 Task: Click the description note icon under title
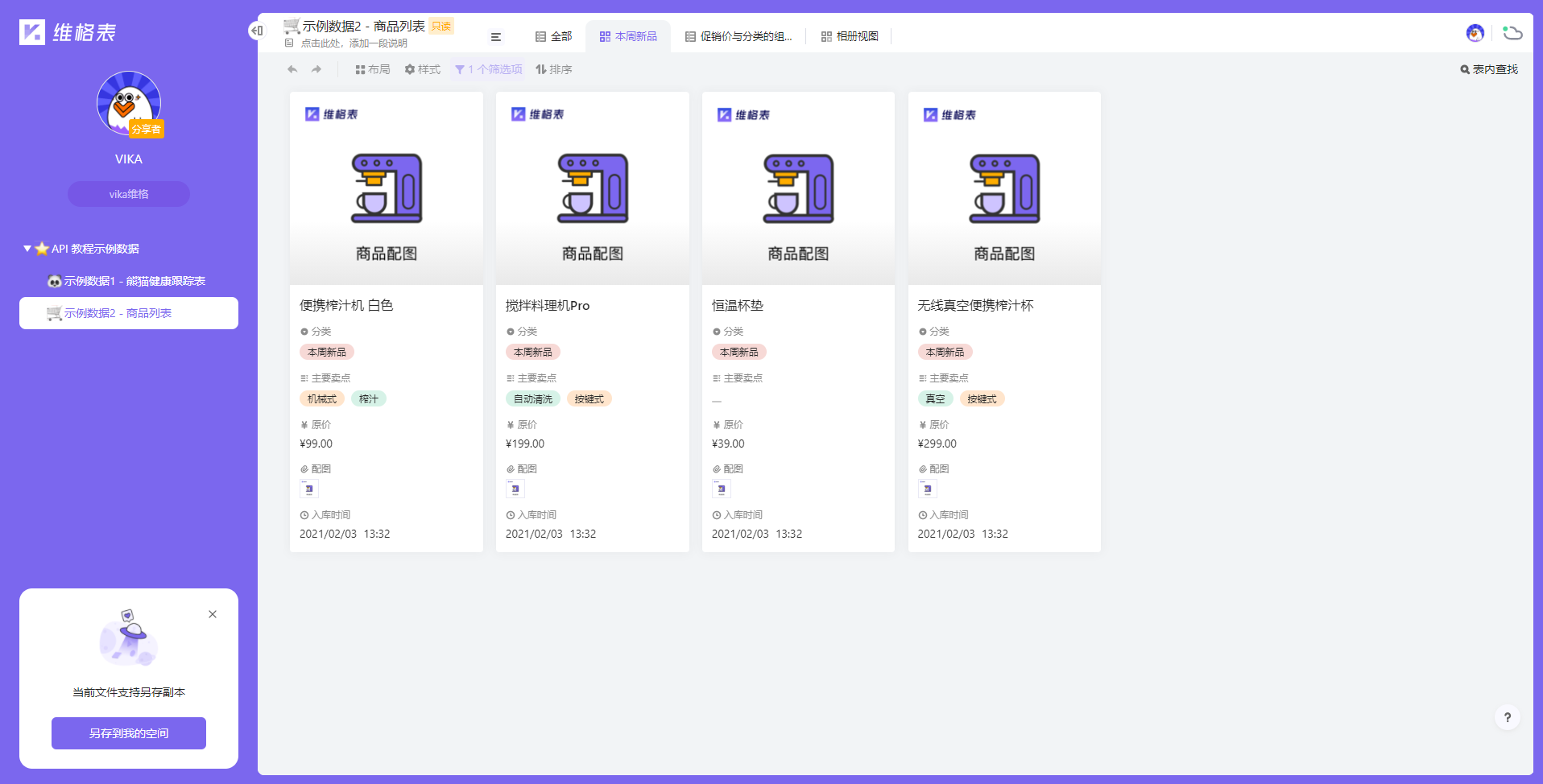point(289,43)
